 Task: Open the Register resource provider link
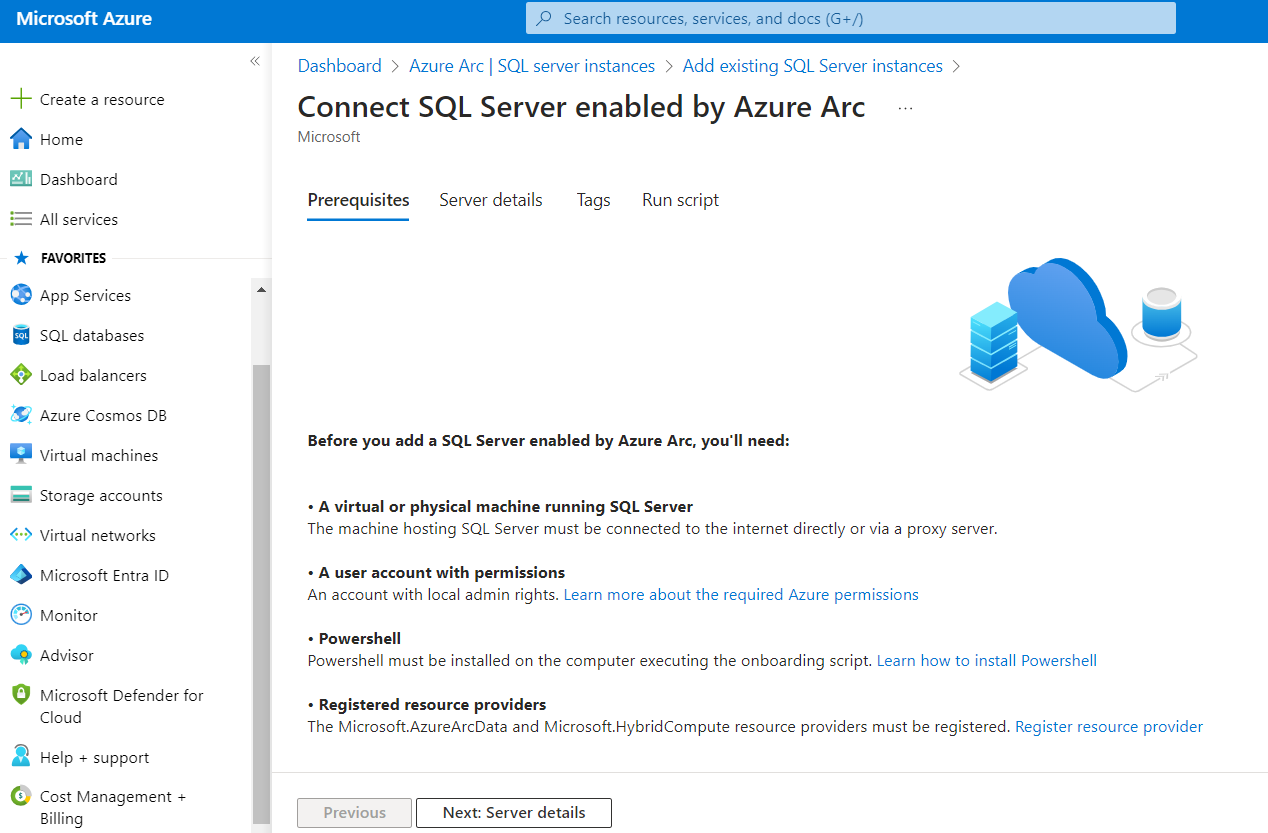pyautogui.click(x=1108, y=727)
